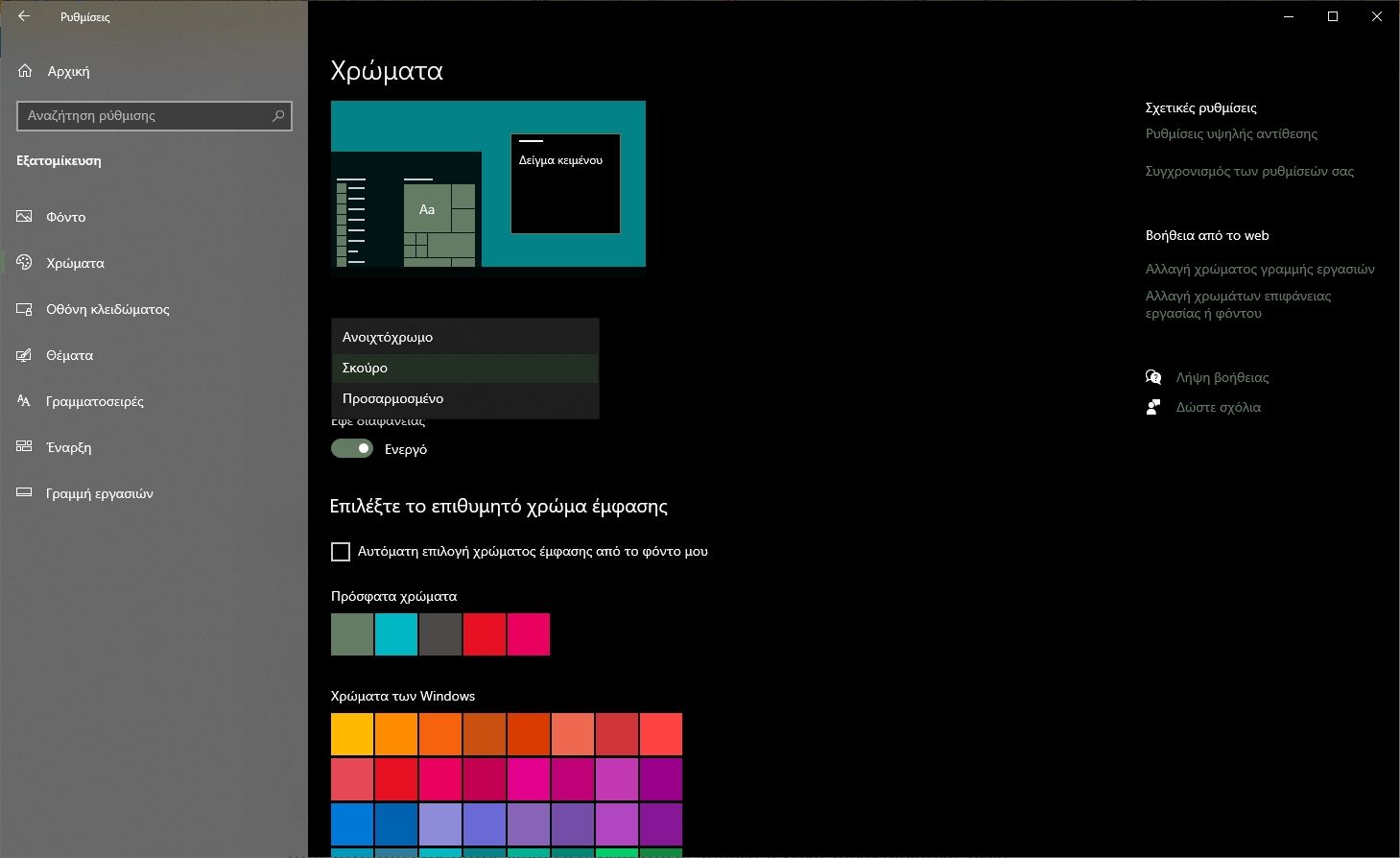Select Έναρξη start menu icon

[25, 447]
